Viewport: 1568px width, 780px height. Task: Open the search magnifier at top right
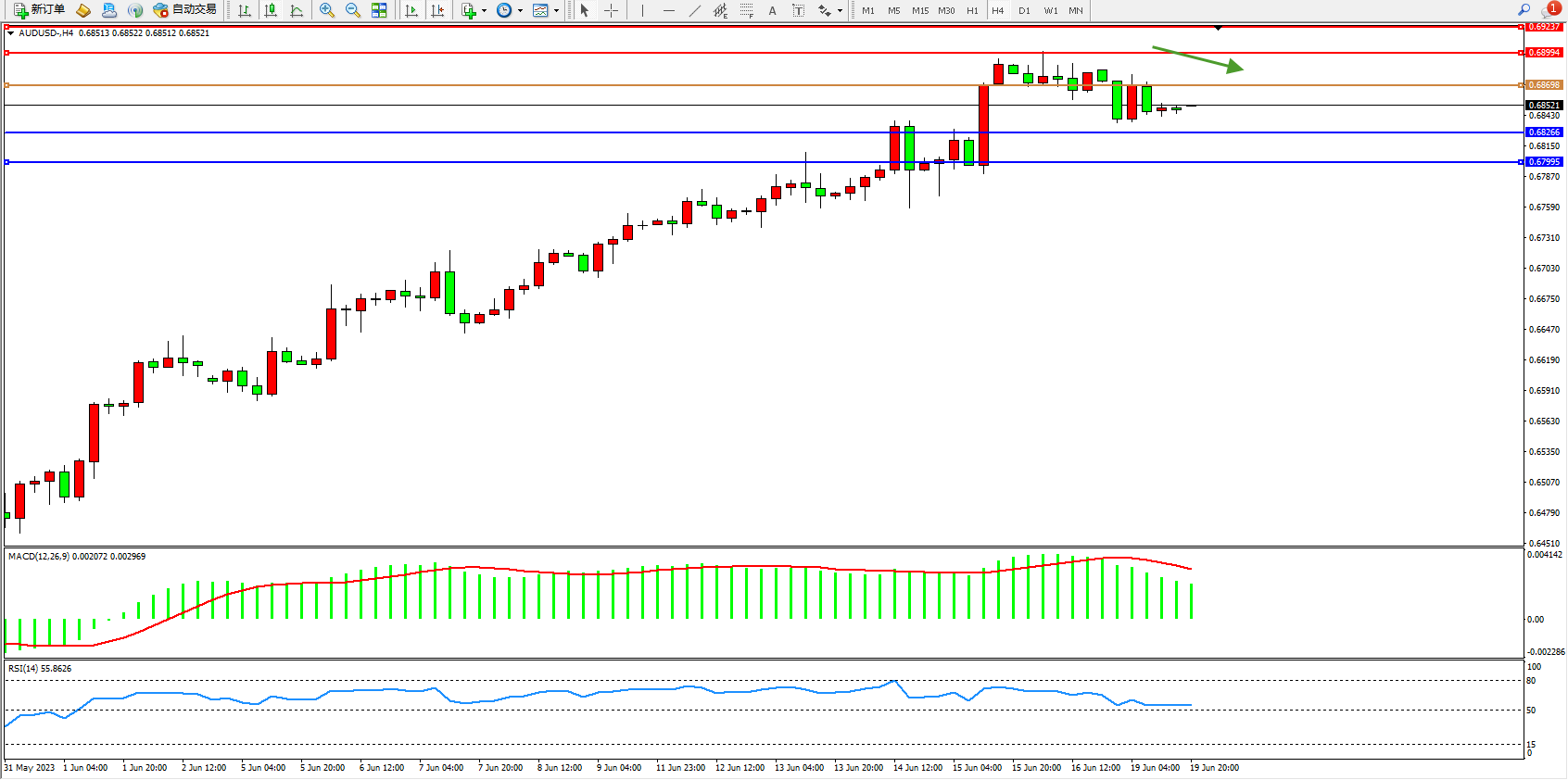pos(1524,10)
